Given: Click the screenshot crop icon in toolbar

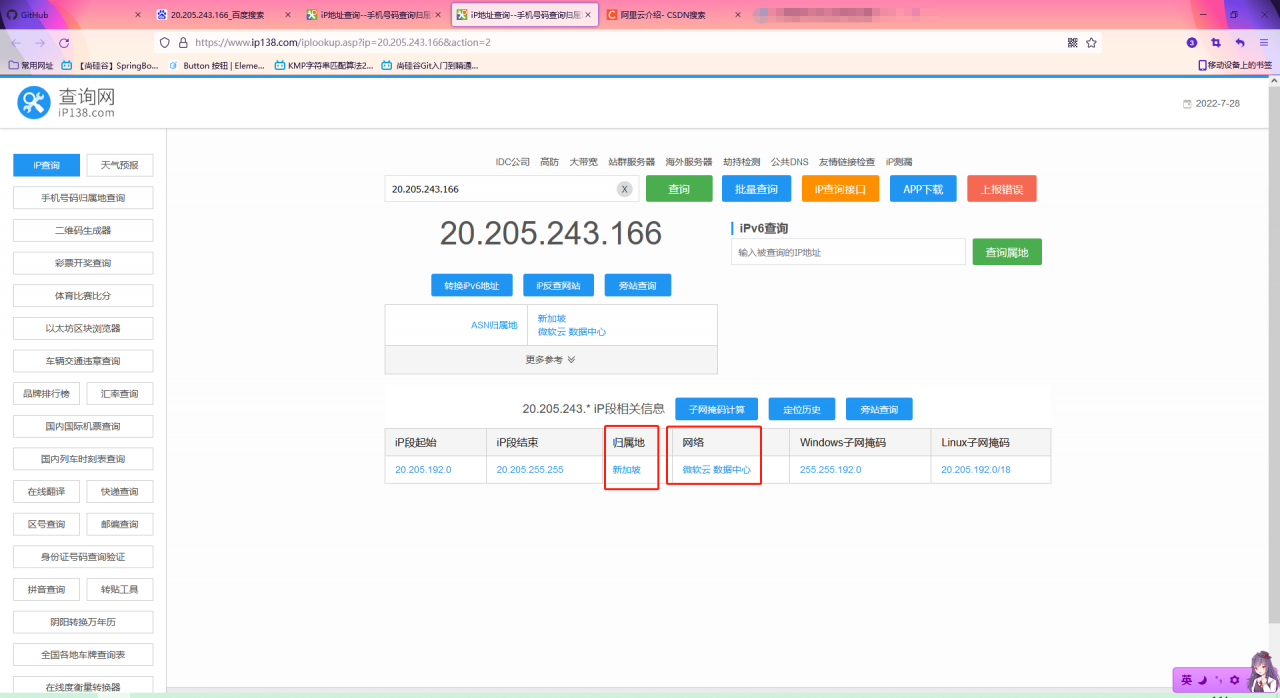Looking at the screenshot, I should 1216,43.
